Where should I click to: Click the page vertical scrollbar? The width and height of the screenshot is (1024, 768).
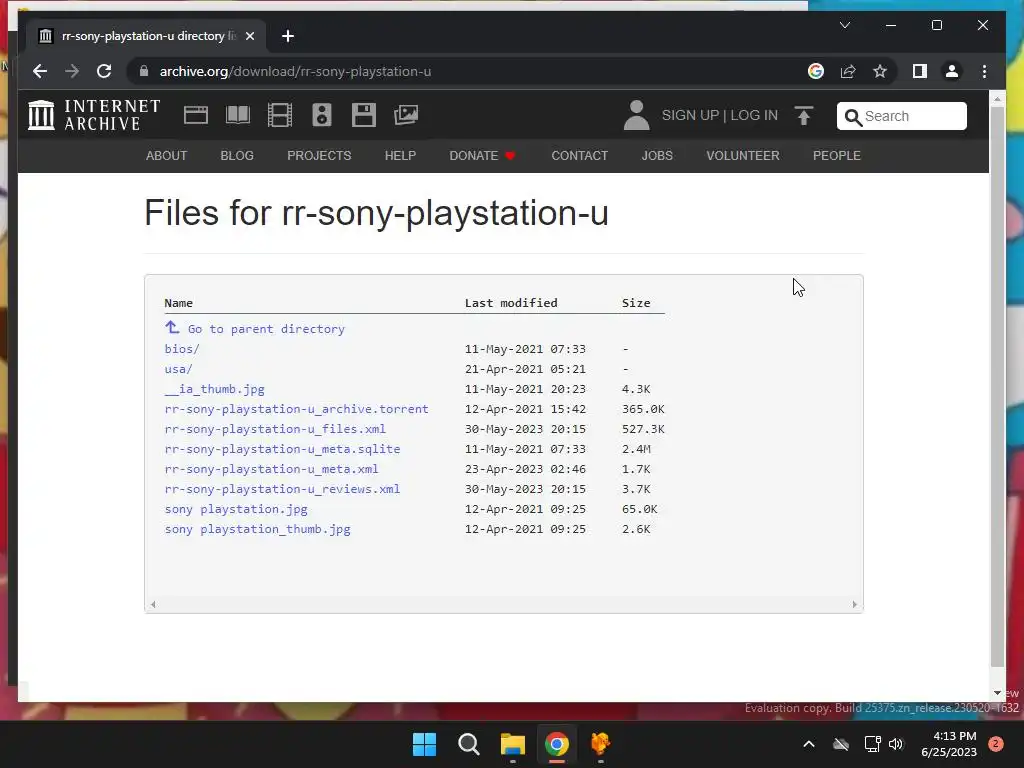[997, 385]
